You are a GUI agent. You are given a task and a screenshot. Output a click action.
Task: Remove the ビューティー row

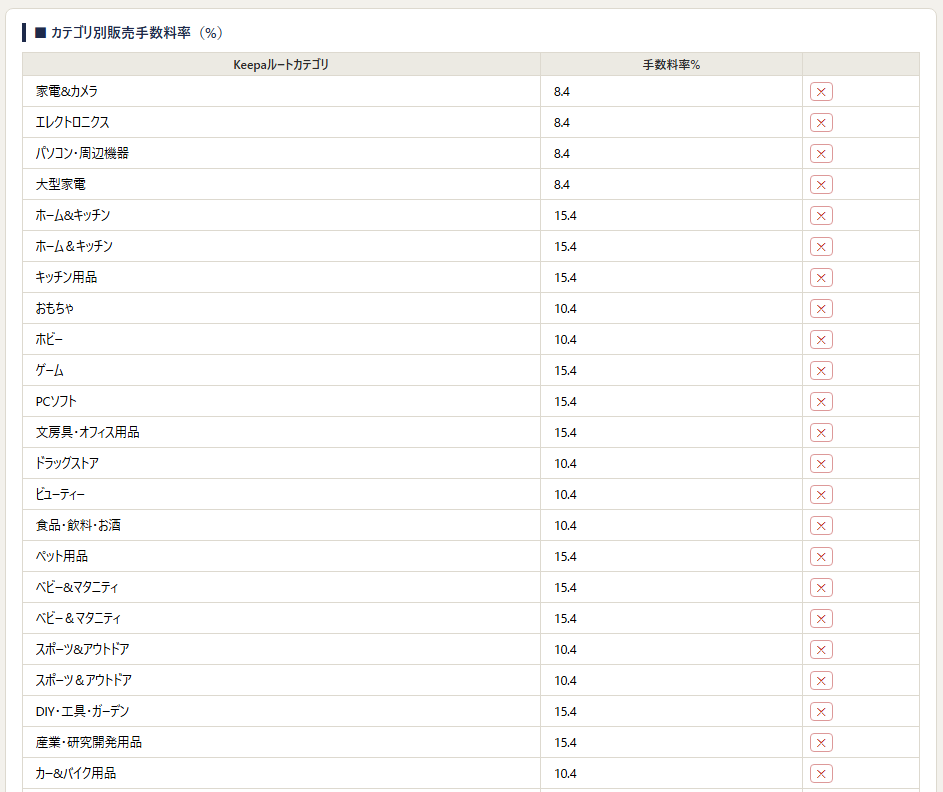point(821,494)
